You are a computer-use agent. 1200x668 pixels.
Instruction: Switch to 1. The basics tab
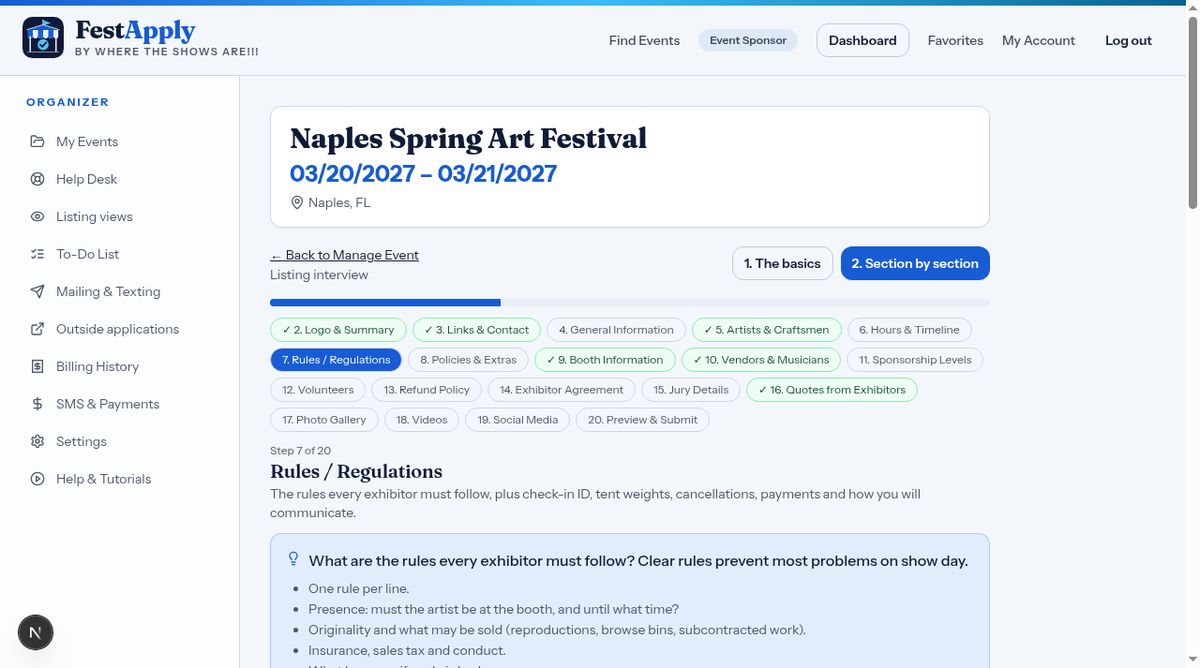[782, 264]
